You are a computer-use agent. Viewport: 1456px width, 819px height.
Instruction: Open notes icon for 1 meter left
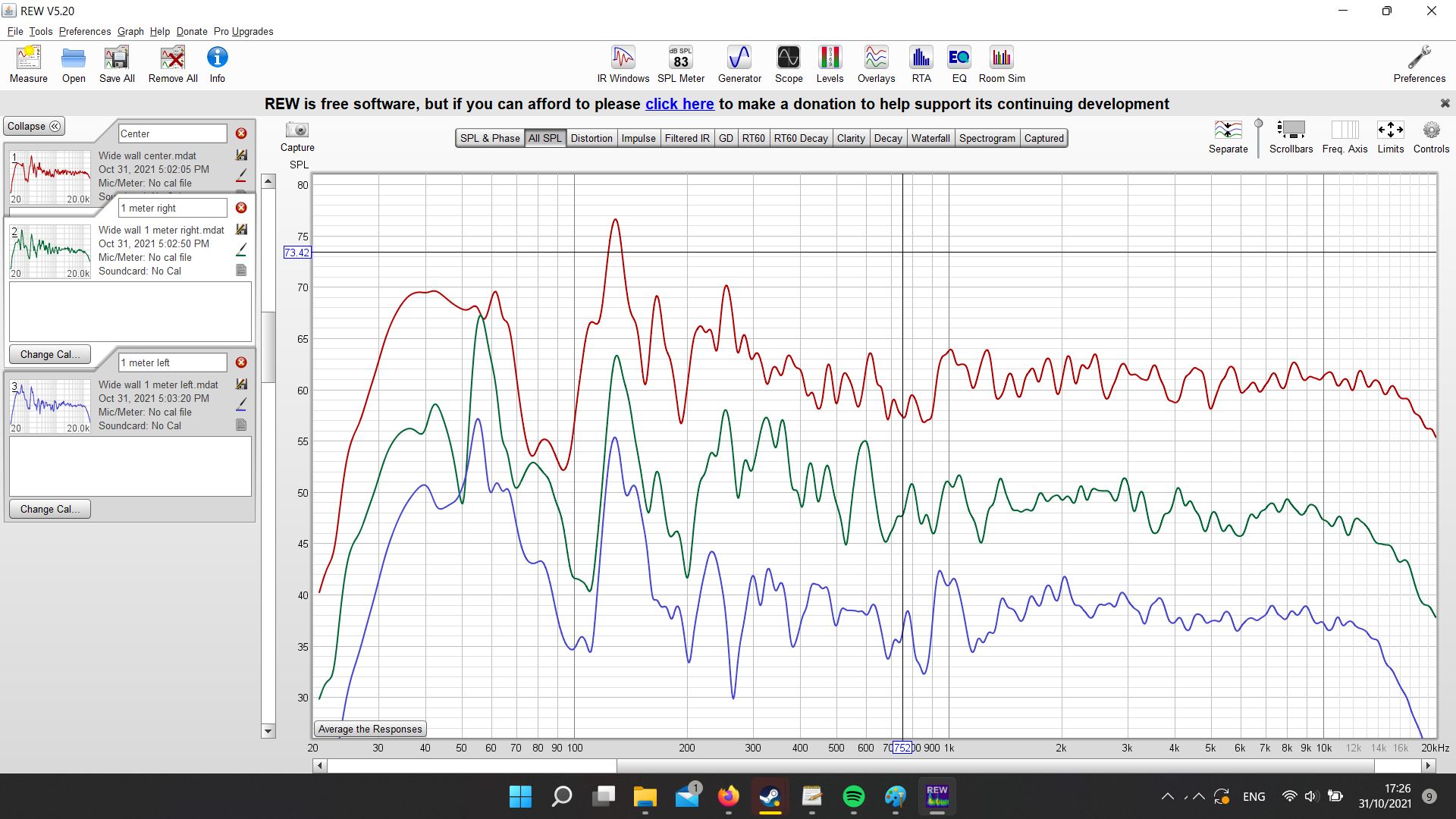(x=241, y=425)
